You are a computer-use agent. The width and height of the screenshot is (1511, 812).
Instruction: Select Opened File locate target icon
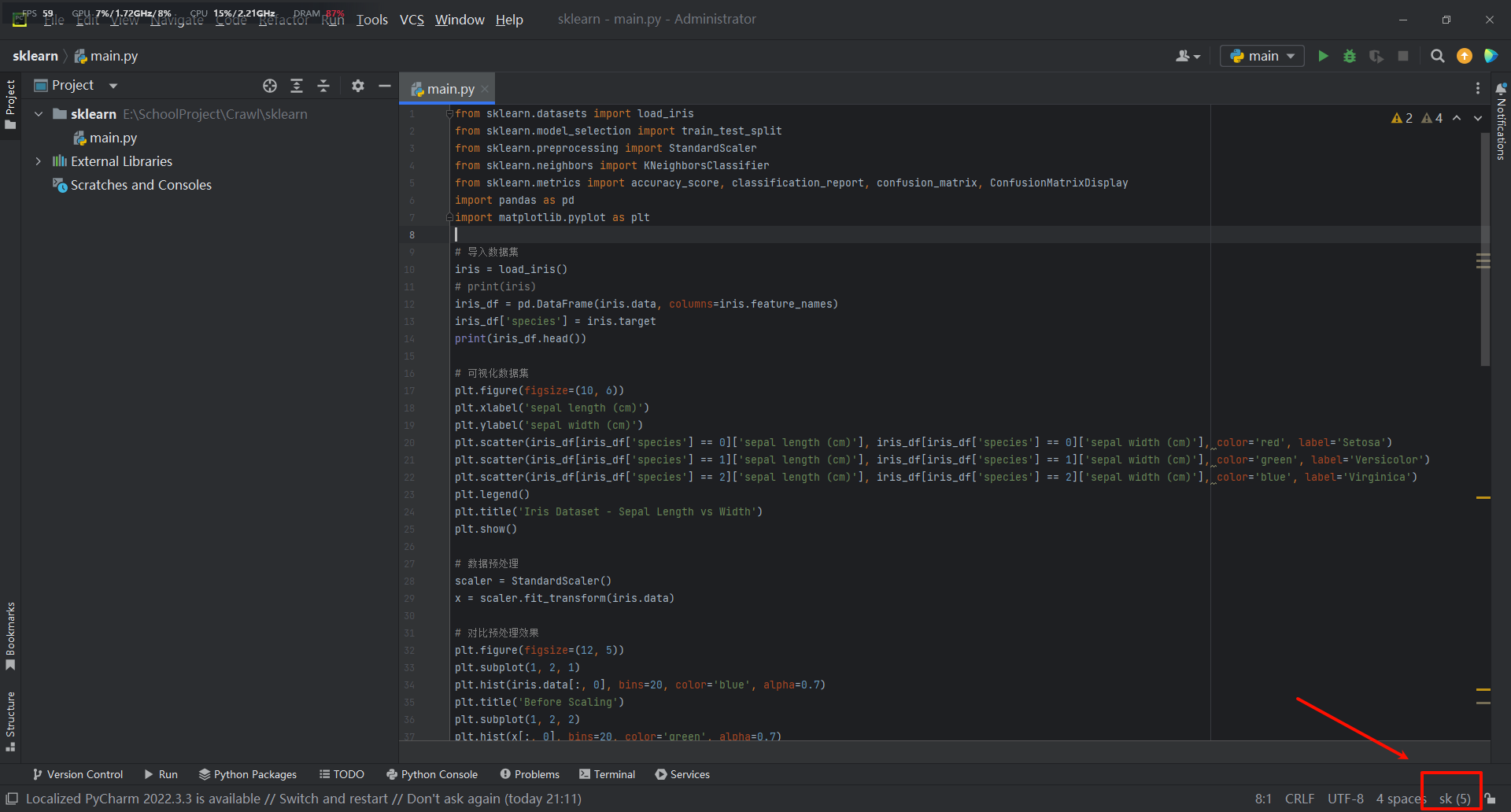pyautogui.click(x=270, y=86)
